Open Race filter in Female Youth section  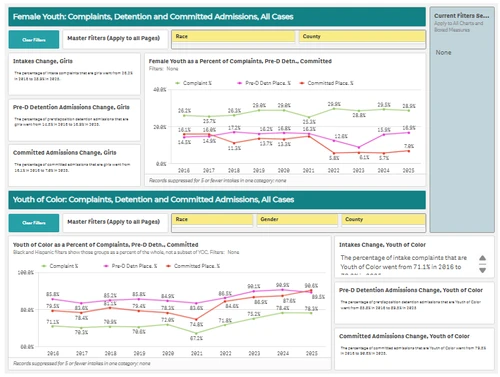[x=233, y=36]
